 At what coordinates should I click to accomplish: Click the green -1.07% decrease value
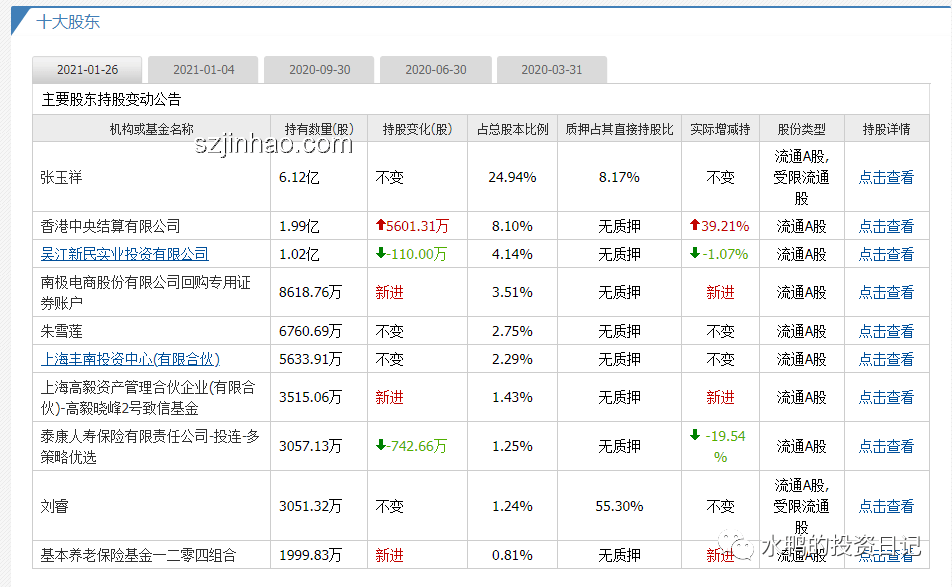(719, 254)
